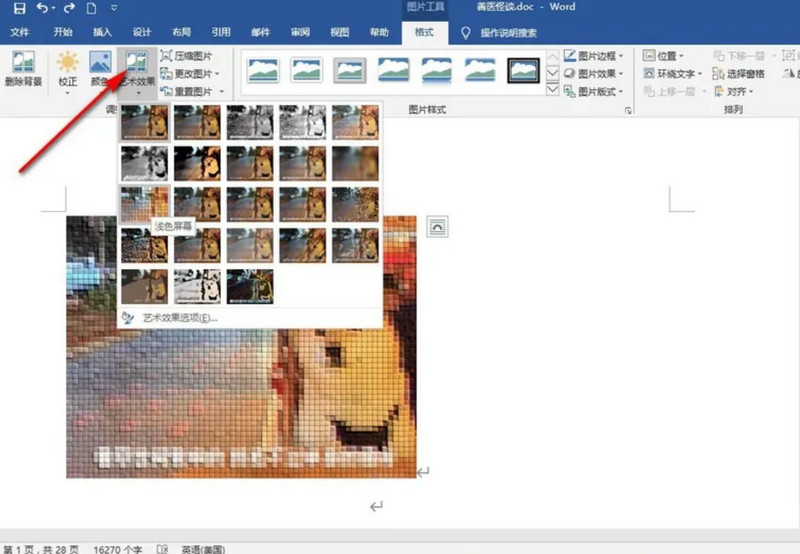Open the 环绕文字 wrap text dropdown

coord(672,73)
